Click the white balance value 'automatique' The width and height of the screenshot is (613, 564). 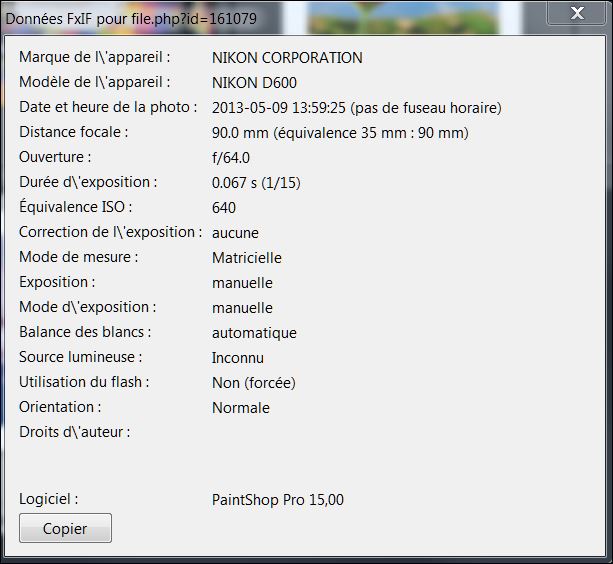254,333
